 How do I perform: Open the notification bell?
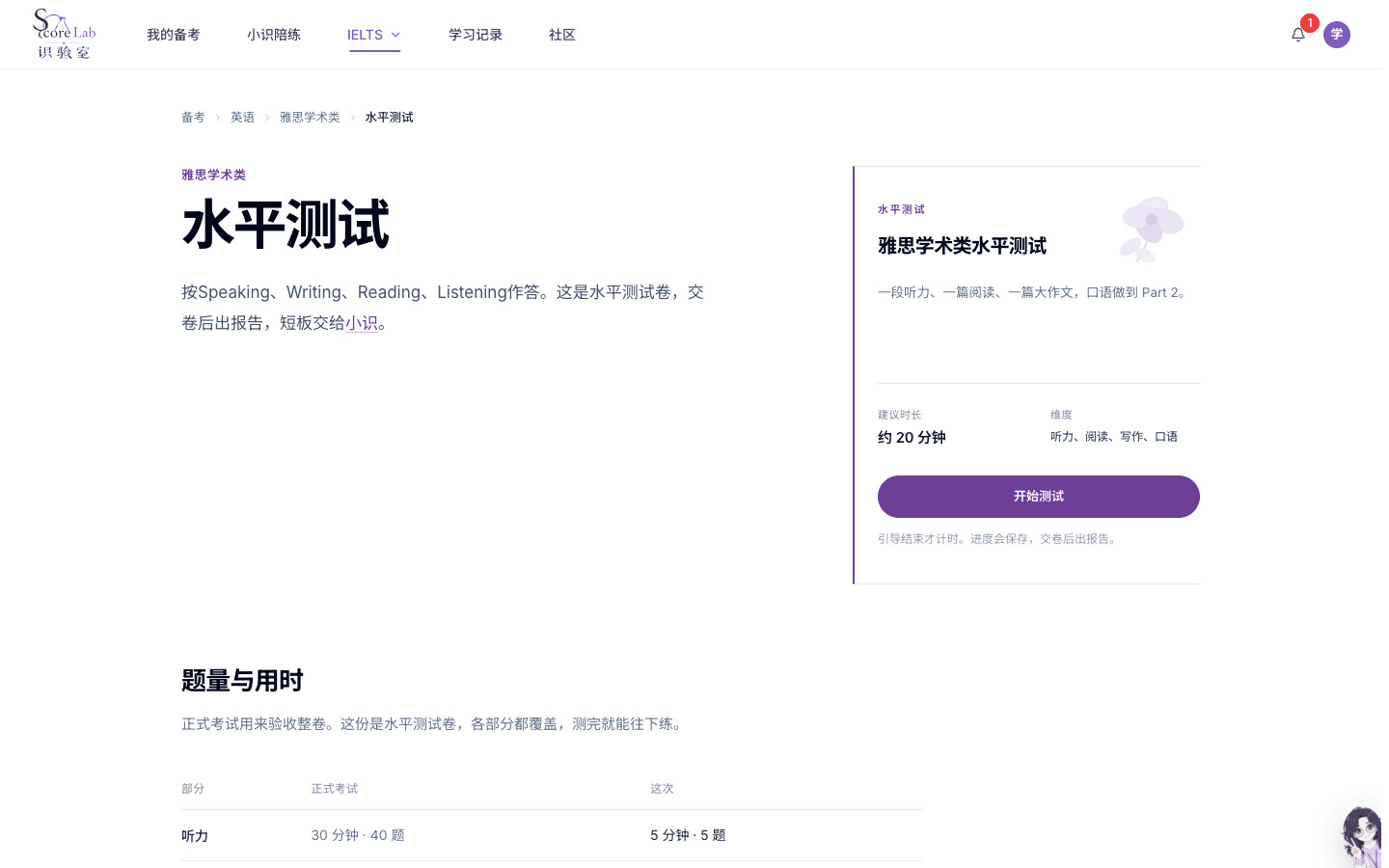pyautogui.click(x=1298, y=35)
